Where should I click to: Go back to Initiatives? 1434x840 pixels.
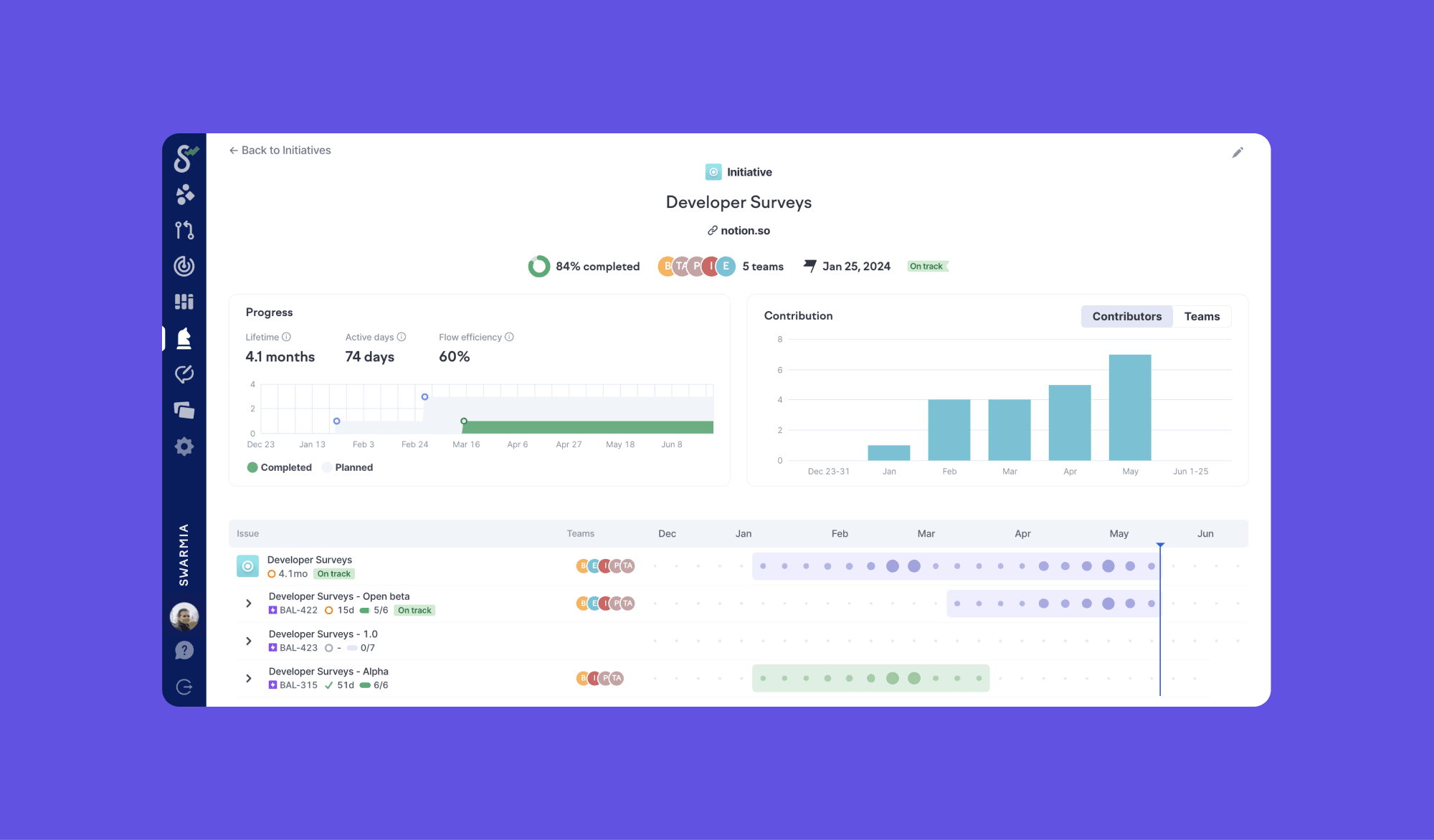coord(280,151)
